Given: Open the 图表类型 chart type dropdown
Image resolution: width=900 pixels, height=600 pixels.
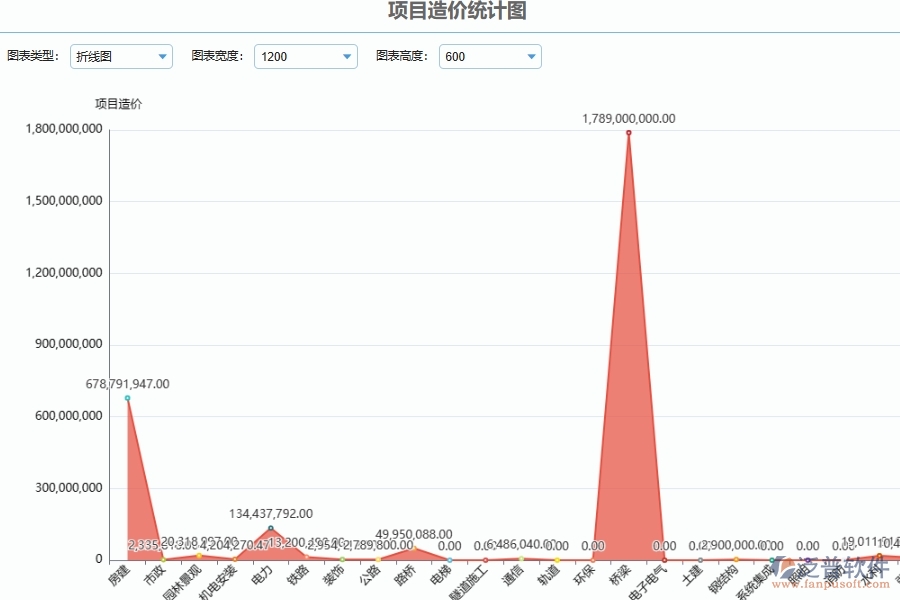Looking at the screenshot, I should point(121,56).
